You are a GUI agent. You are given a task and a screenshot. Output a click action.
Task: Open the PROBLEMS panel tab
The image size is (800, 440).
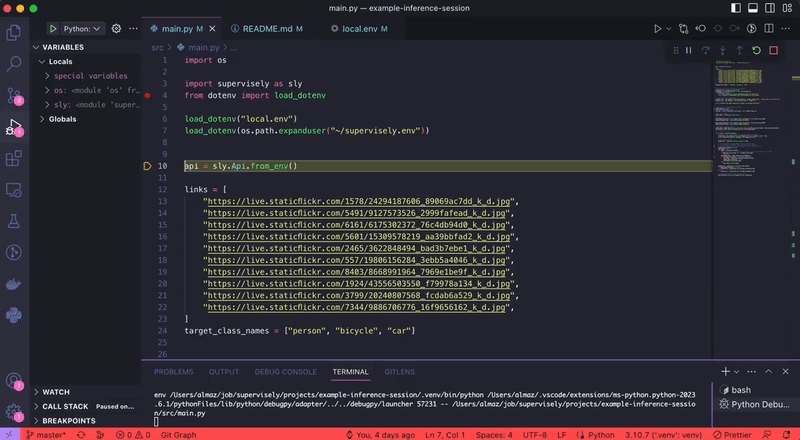[x=173, y=372]
